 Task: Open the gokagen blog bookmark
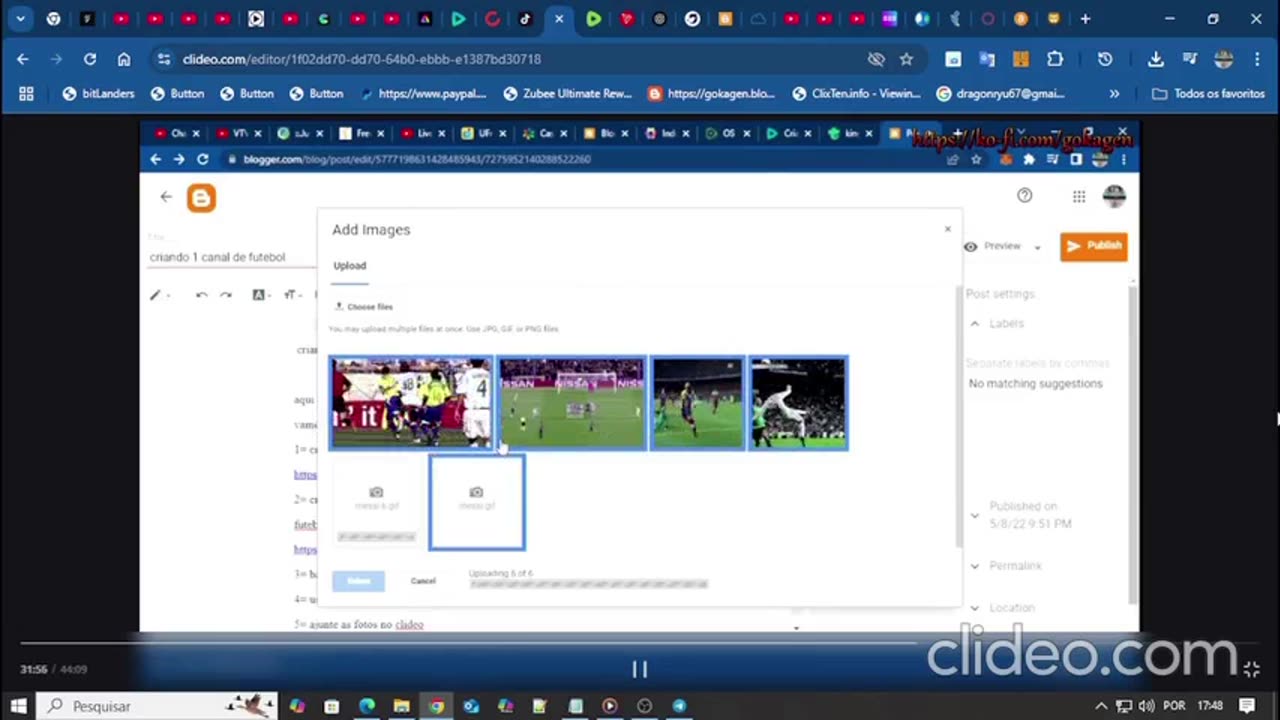[711, 93]
